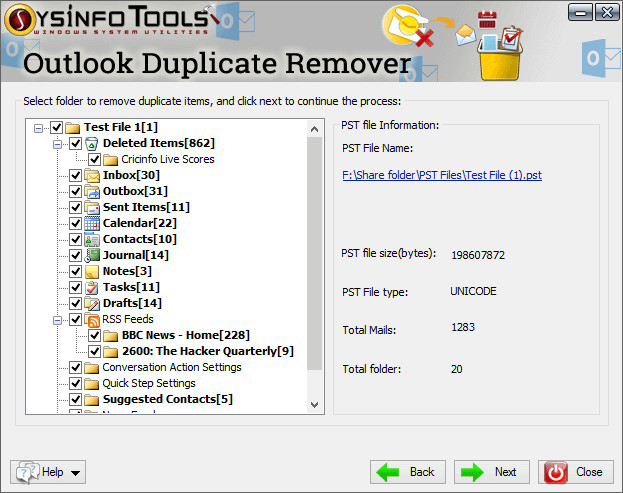The height and width of the screenshot is (493, 623).
Task: Click the Quick Step Settings folder icon
Action: tap(91, 384)
